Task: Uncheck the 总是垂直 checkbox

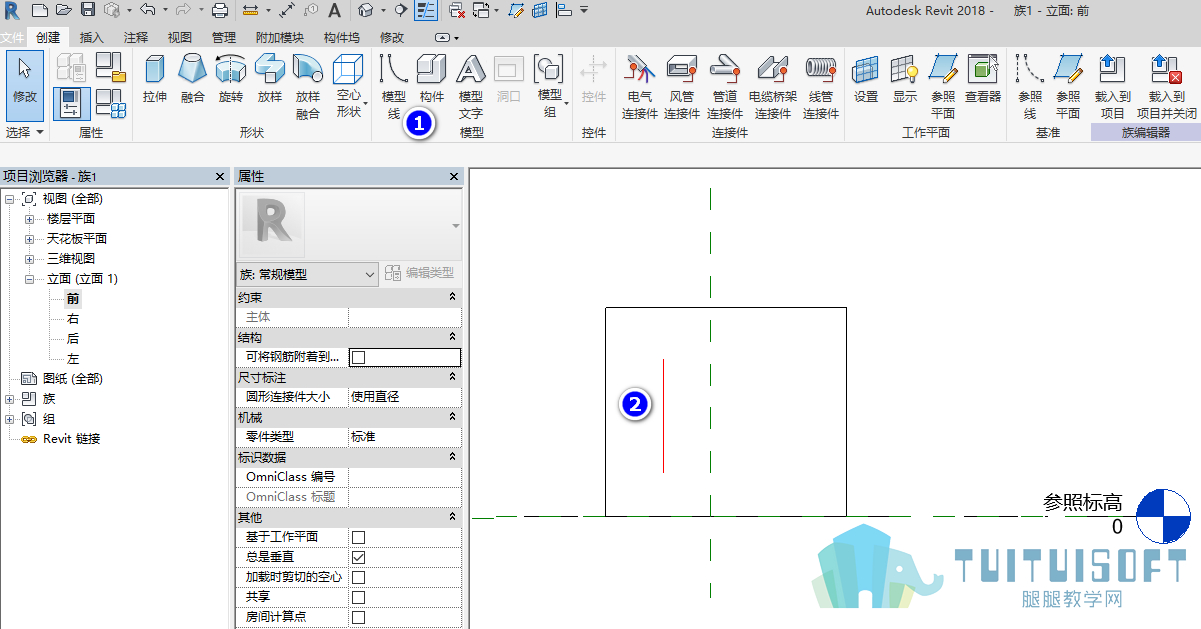Action: (358, 557)
